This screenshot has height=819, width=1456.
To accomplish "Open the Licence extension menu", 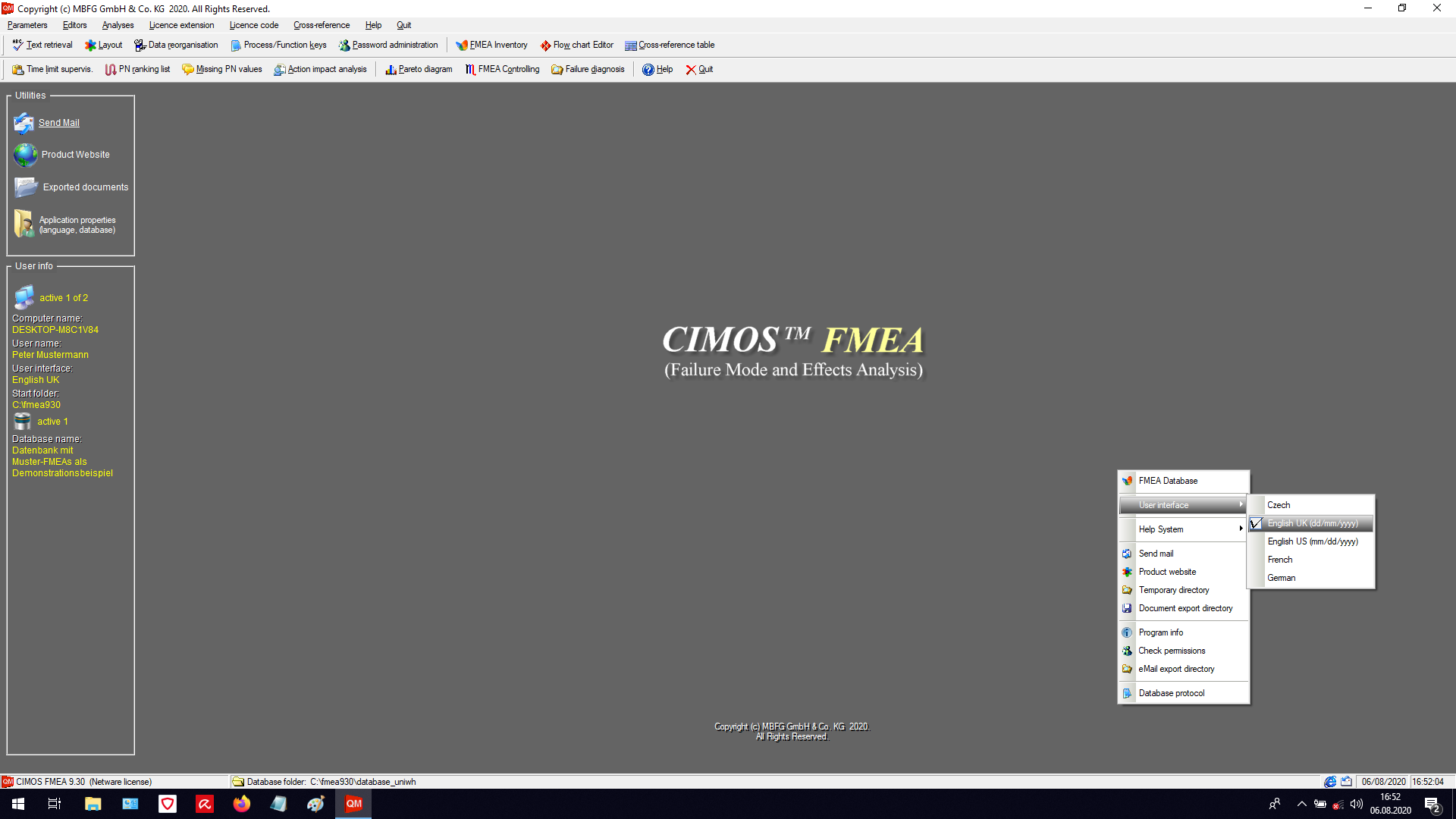I will point(181,25).
